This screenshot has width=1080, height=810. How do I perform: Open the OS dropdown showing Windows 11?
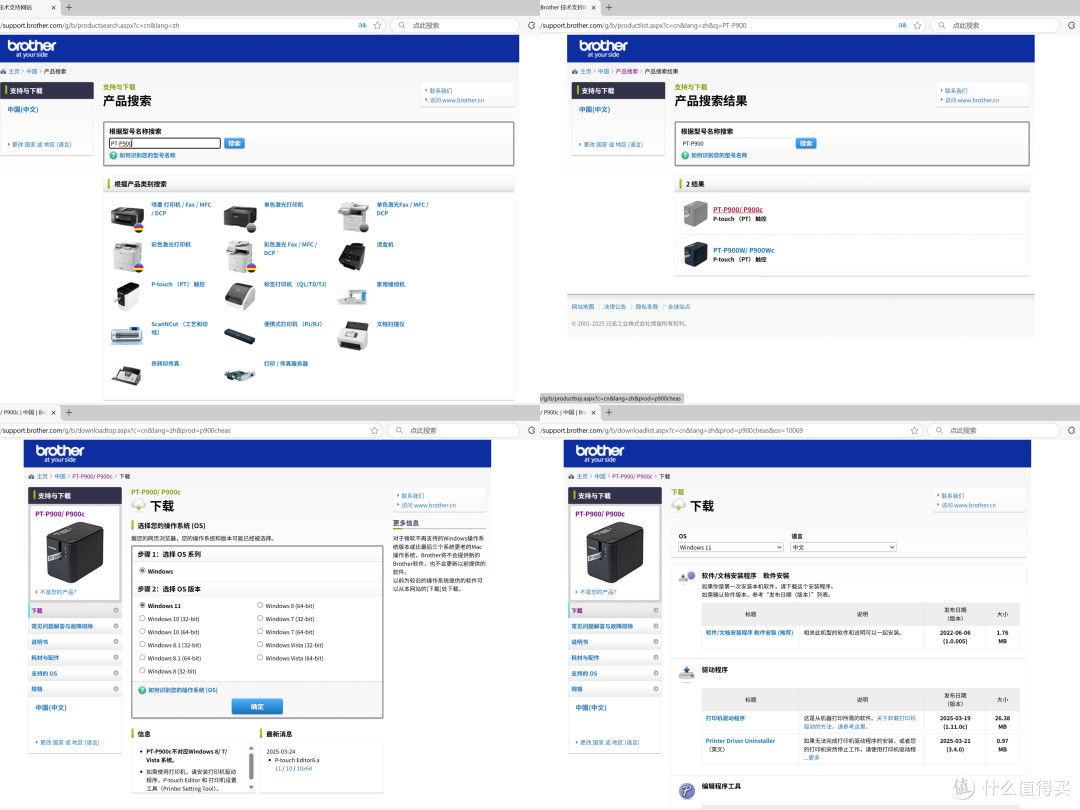[x=731, y=548]
